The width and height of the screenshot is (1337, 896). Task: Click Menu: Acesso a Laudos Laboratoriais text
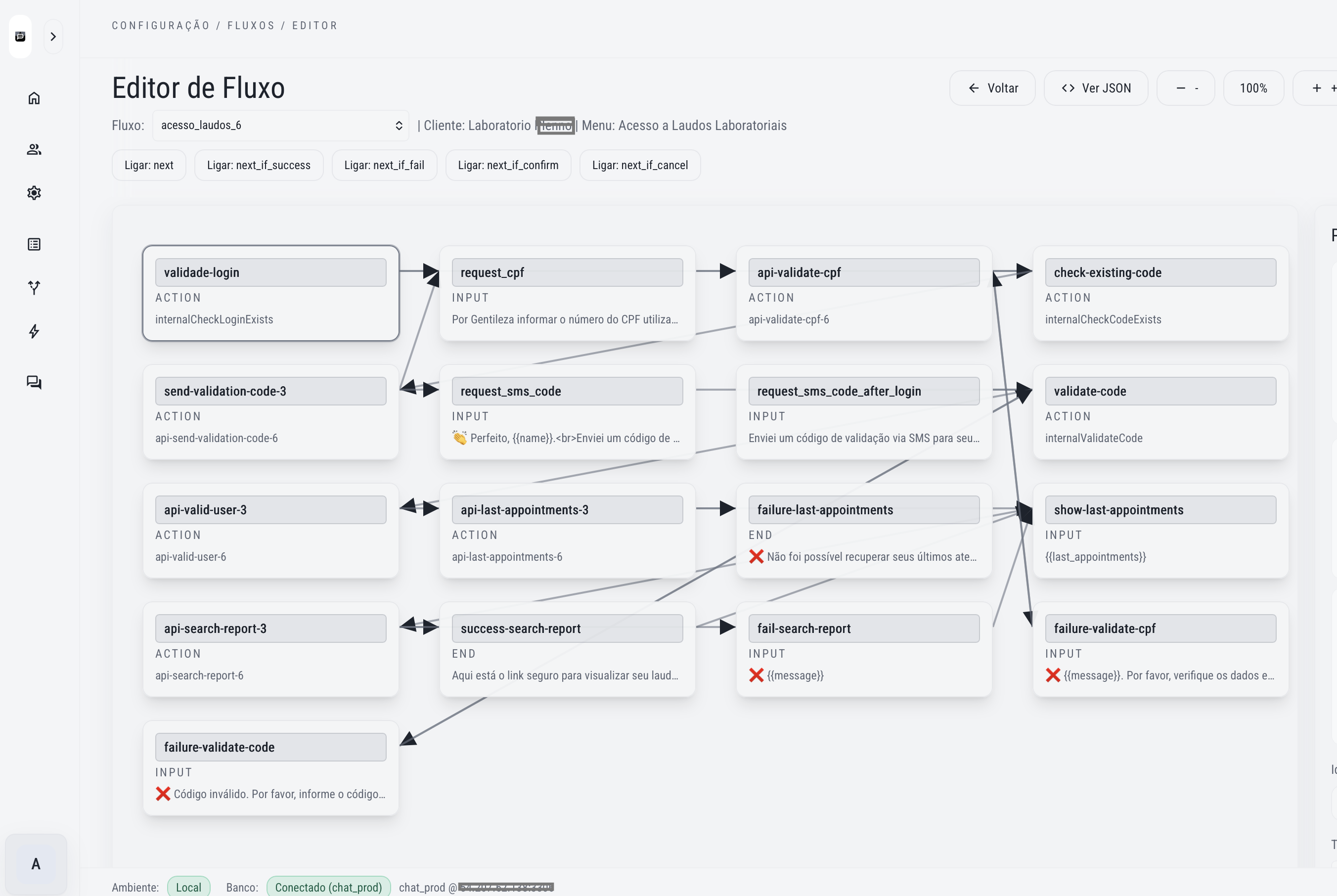(x=684, y=125)
